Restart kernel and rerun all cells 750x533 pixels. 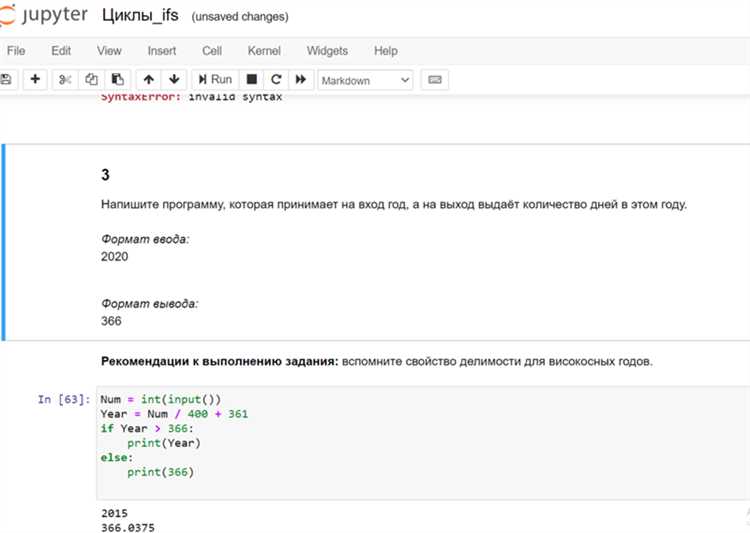[300, 79]
